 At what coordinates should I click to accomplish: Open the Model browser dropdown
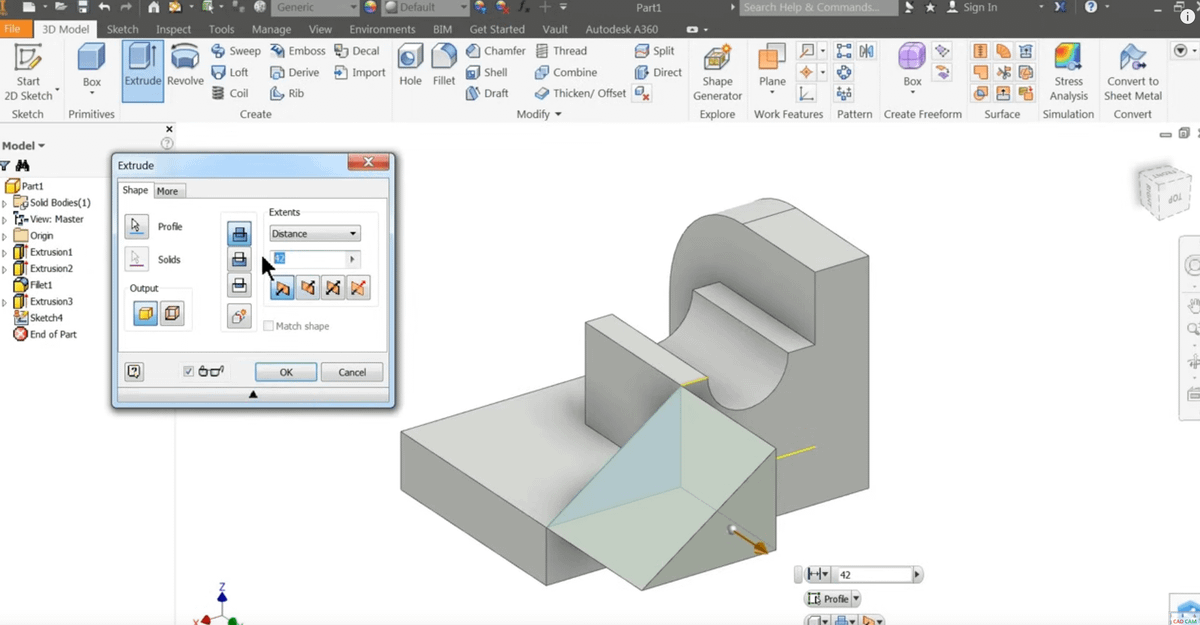point(23,146)
